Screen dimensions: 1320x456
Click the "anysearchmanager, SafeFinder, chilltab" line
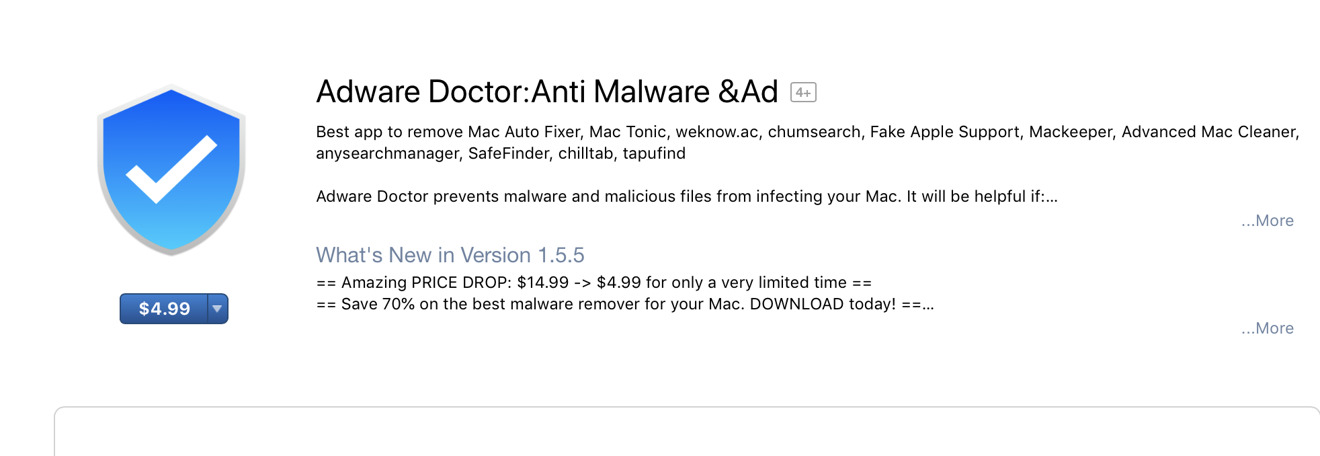click(x=501, y=154)
